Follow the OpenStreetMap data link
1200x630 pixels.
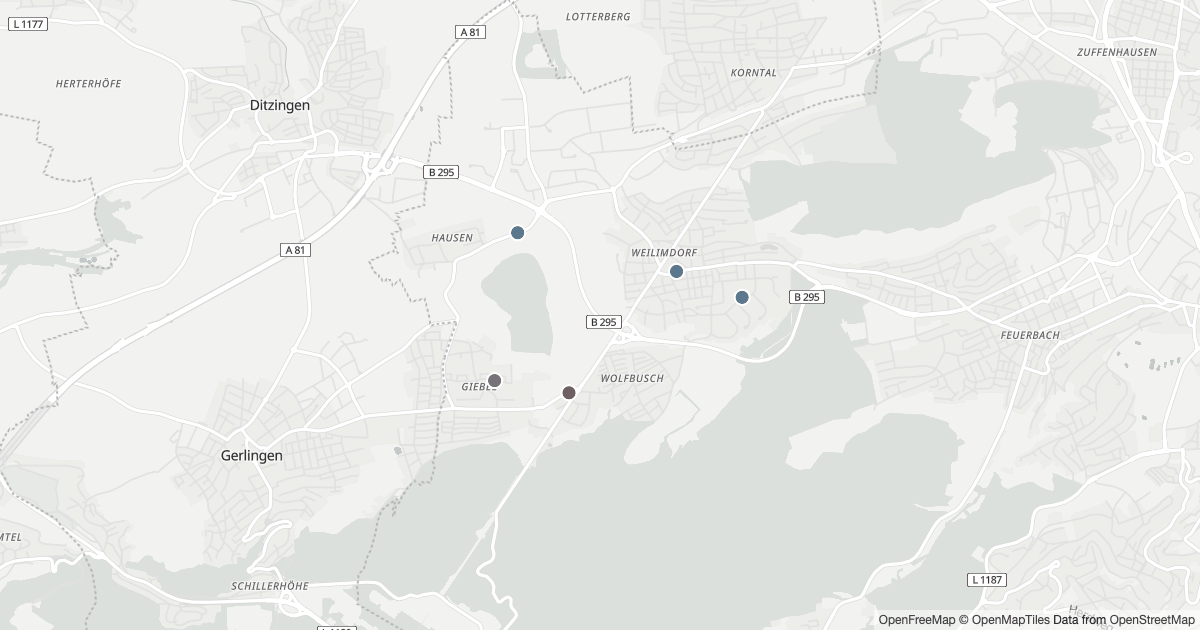click(x=1150, y=620)
